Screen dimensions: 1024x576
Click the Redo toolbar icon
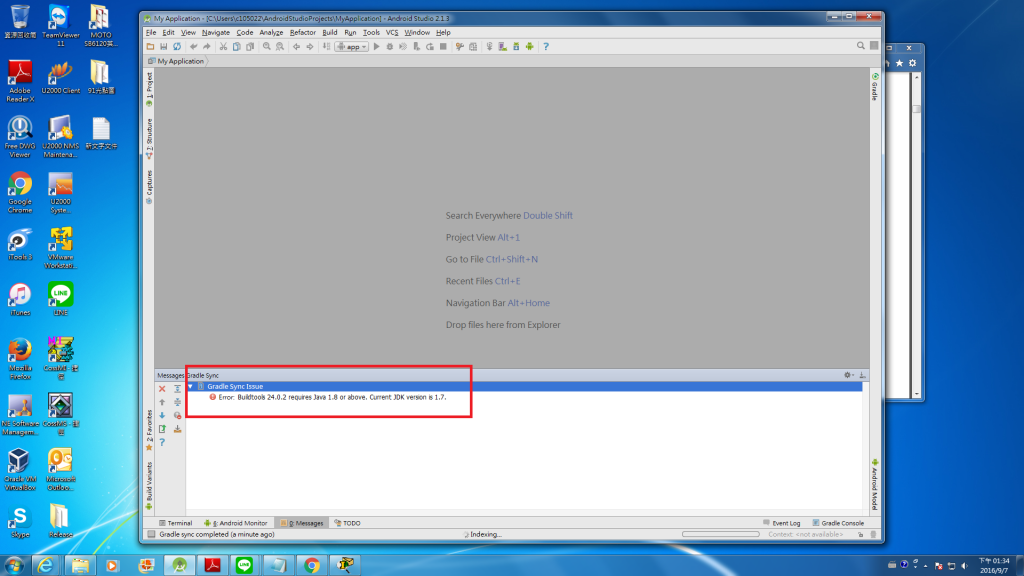207,46
